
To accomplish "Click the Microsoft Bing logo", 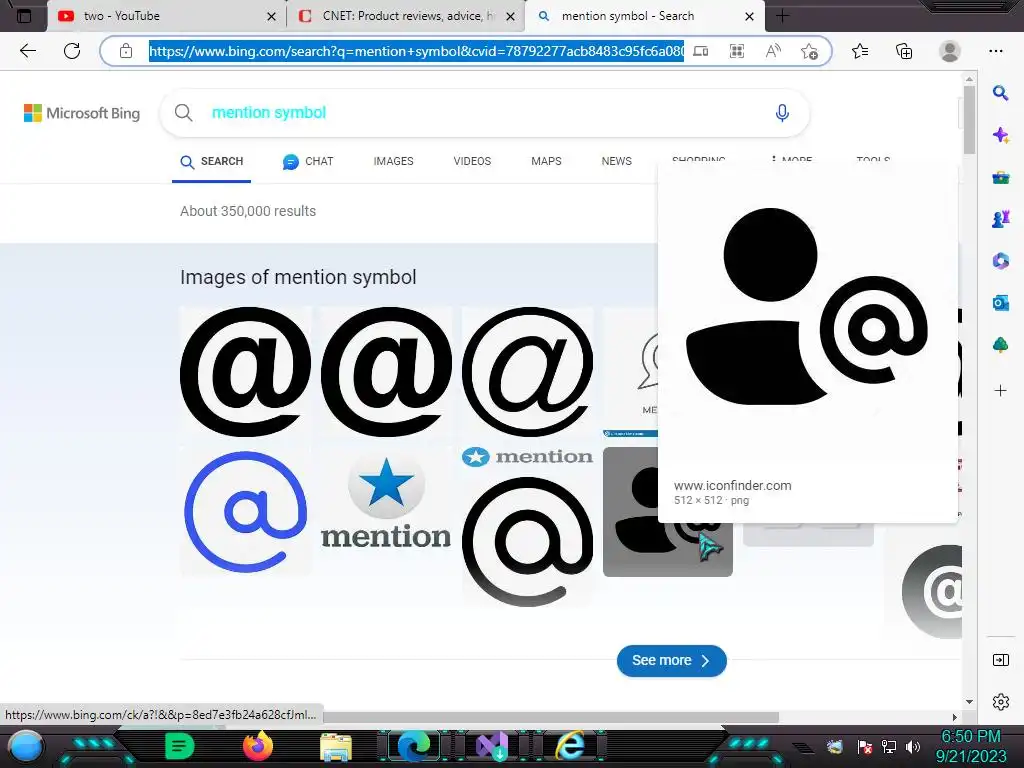I will 82,113.
